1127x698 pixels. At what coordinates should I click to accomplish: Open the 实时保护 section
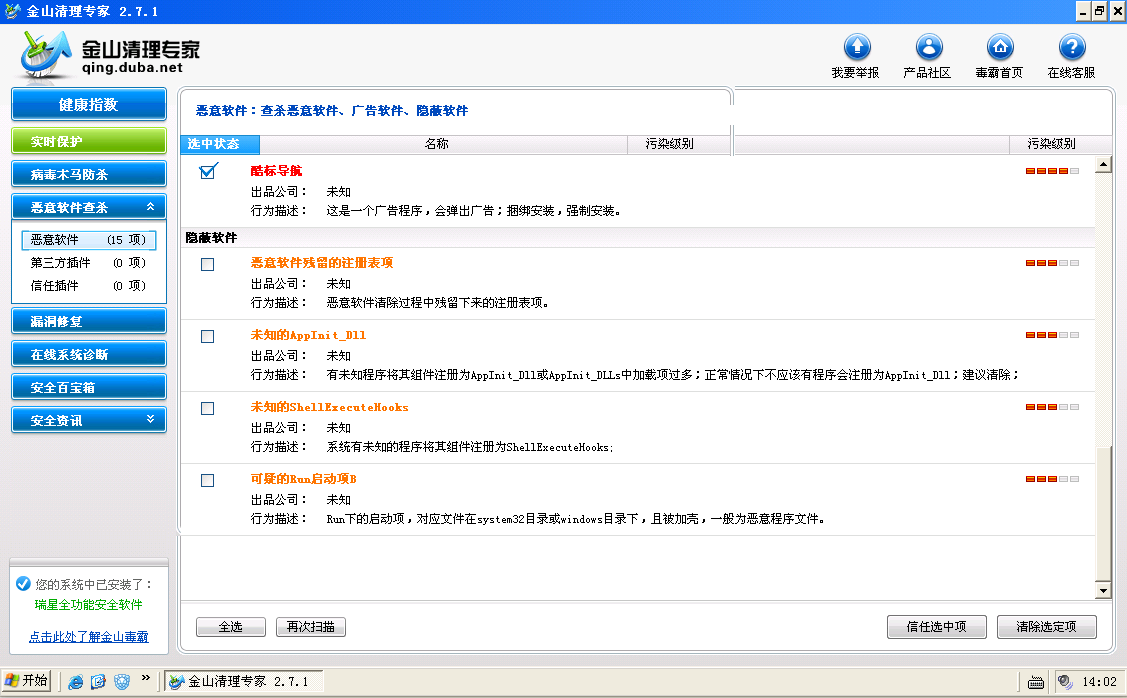tap(88, 141)
